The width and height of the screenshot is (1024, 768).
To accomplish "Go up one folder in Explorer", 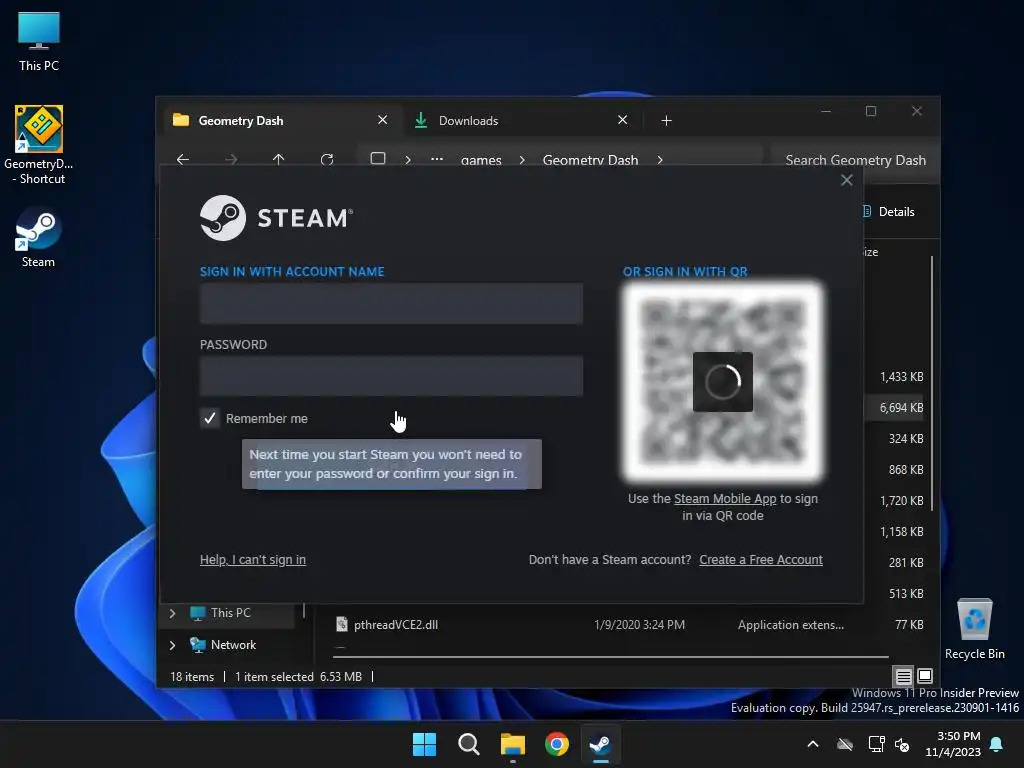I will tap(278, 159).
